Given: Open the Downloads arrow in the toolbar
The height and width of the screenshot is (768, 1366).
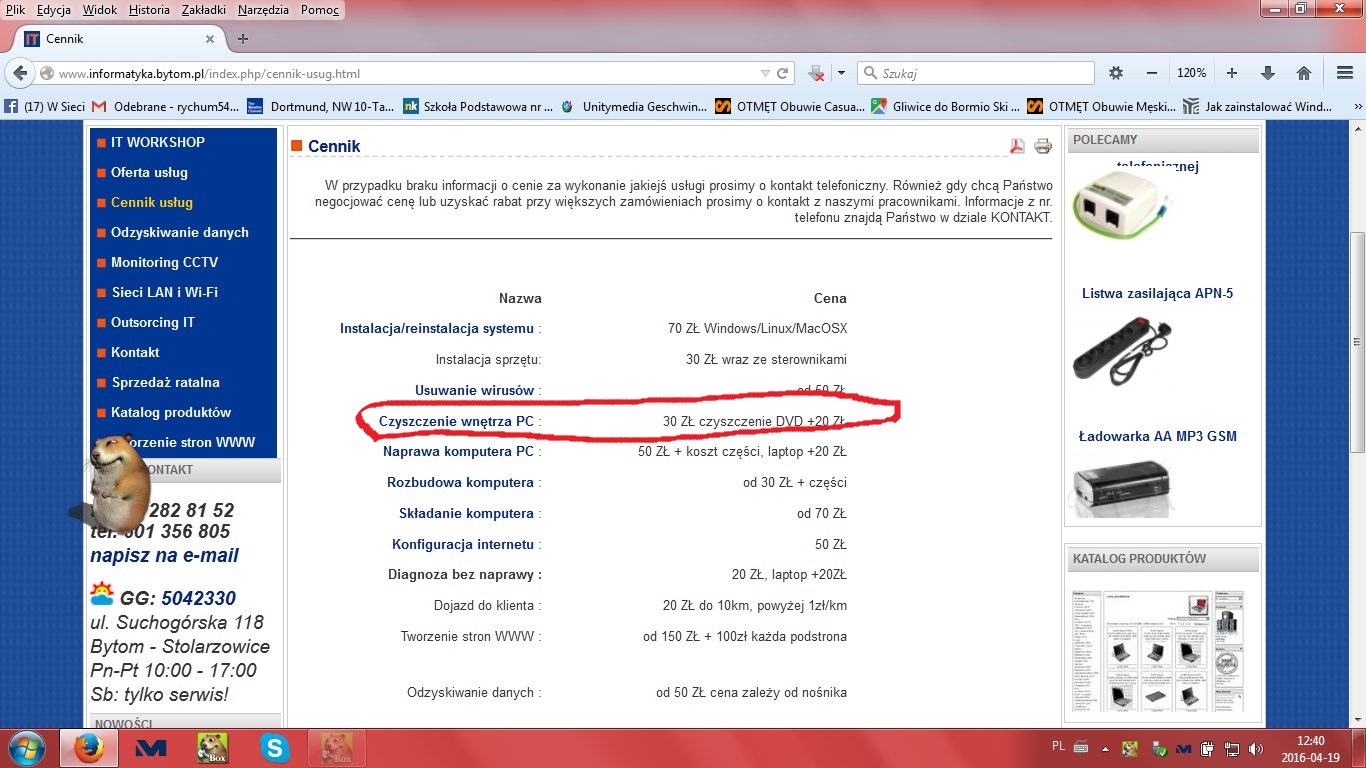Looking at the screenshot, I should pyautogui.click(x=1268, y=73).
